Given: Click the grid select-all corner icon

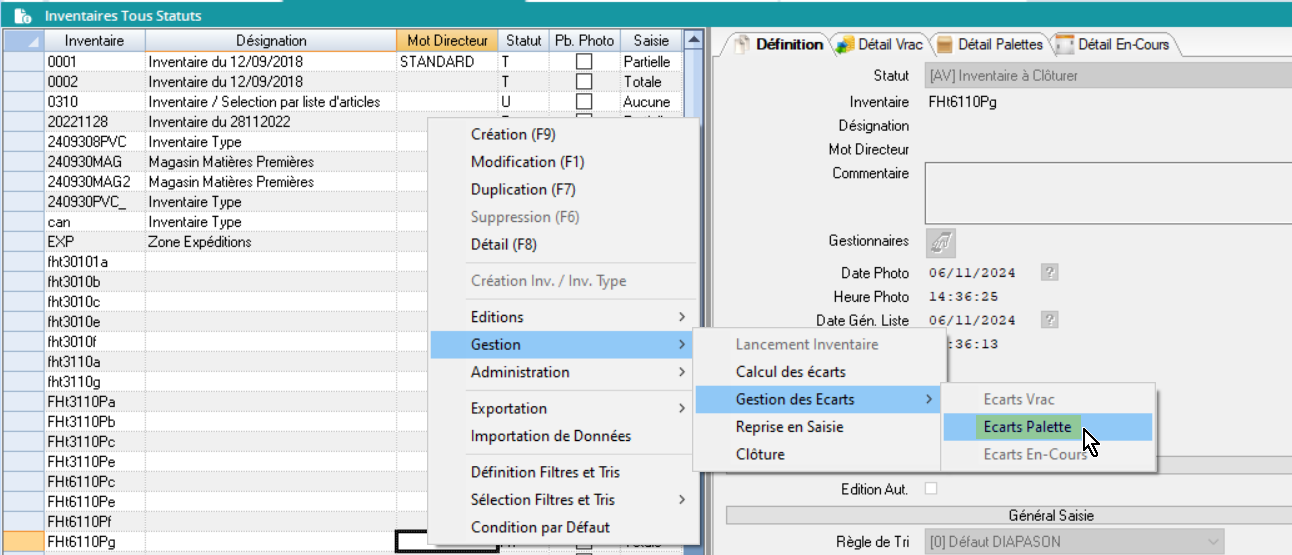Looking at the screenshot, I should tap(23, 41).
